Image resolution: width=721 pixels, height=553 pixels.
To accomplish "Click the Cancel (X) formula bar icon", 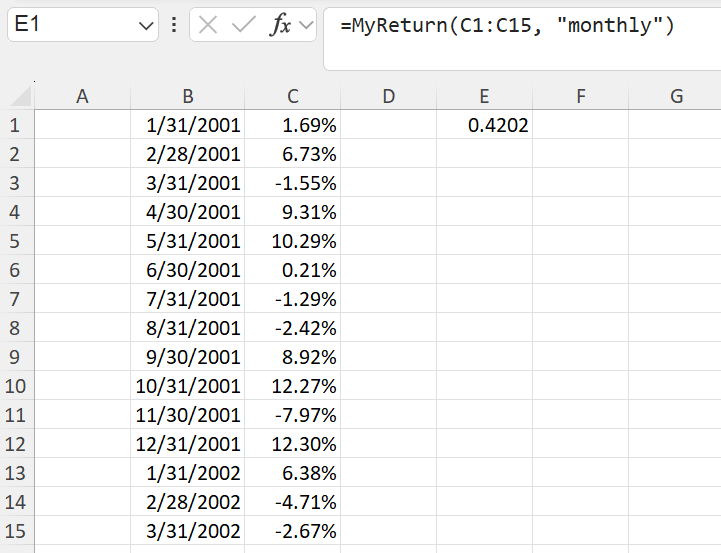I will [208, 26].
